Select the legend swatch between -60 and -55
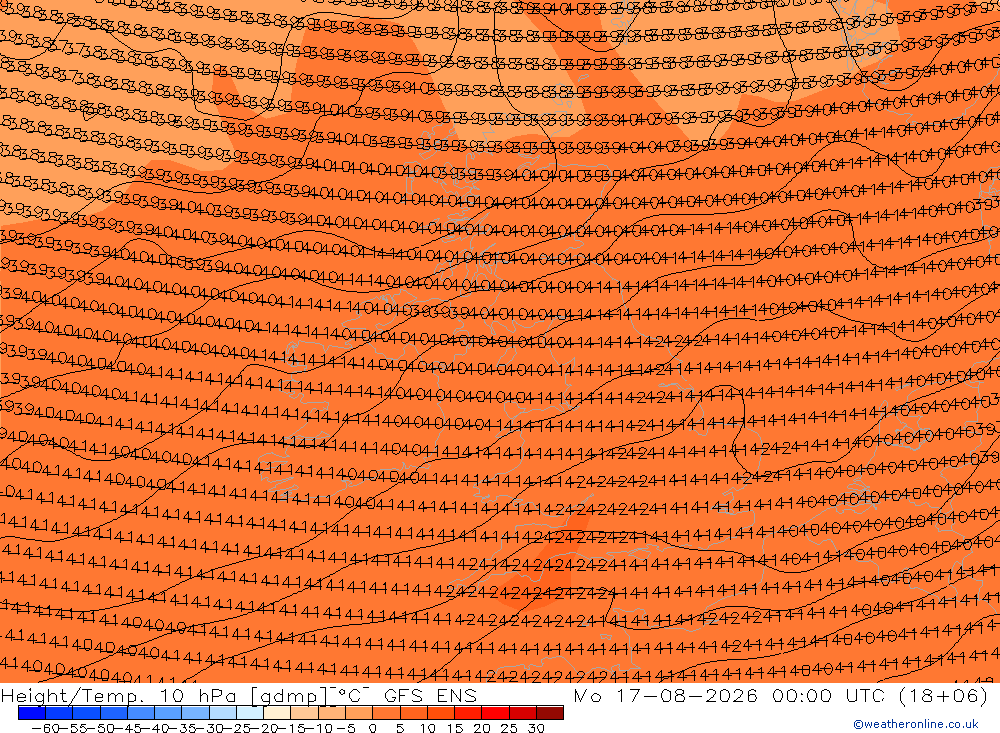 click(x=59, y=713)
